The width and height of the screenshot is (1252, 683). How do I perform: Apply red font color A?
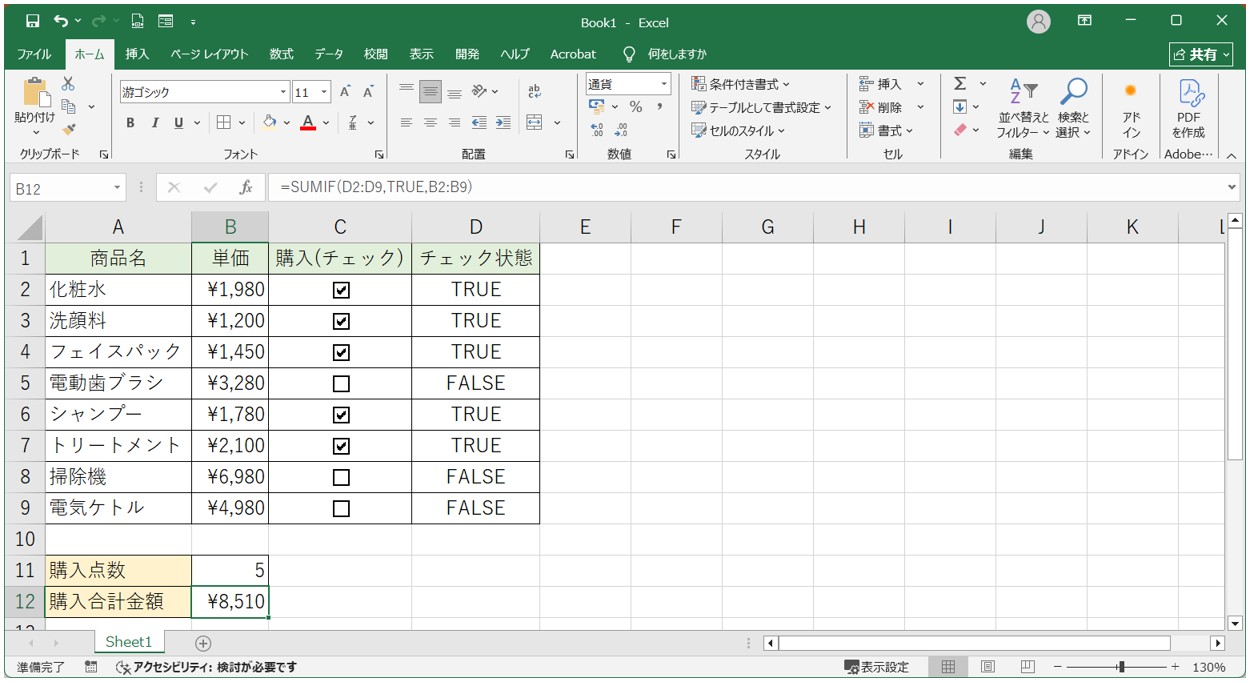pyautogui.click(x=308, y=123)
